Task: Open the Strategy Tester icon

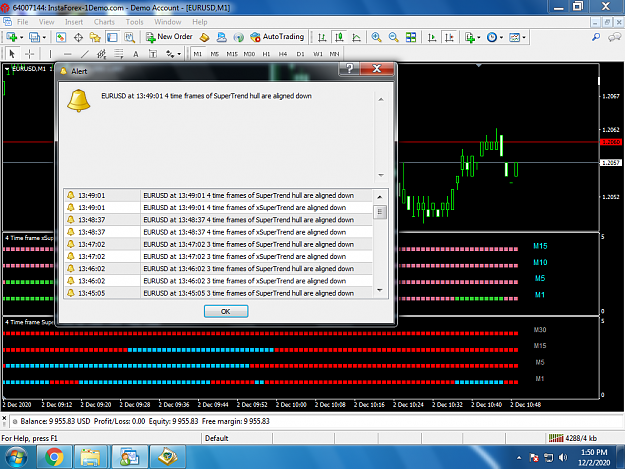Action: pos(129,37)
